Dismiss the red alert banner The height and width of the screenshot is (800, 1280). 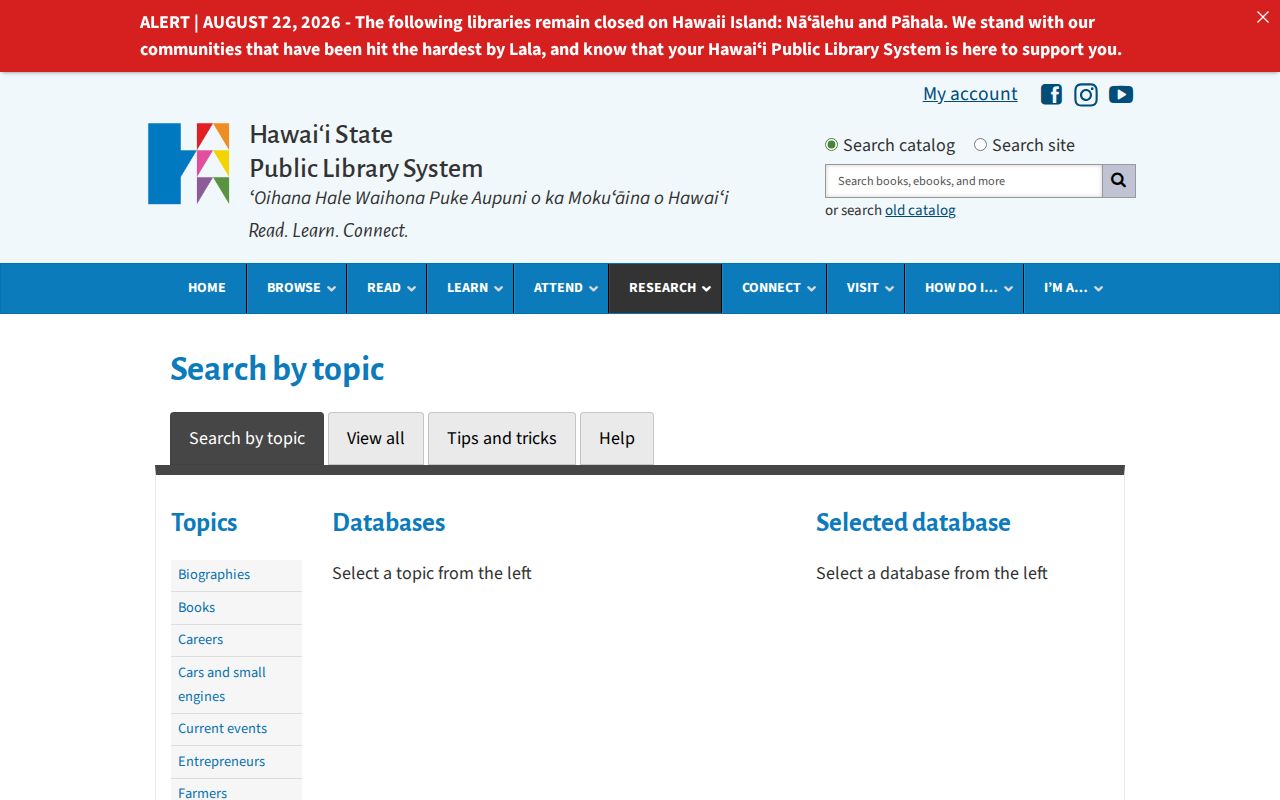(x=1262, y=17)
